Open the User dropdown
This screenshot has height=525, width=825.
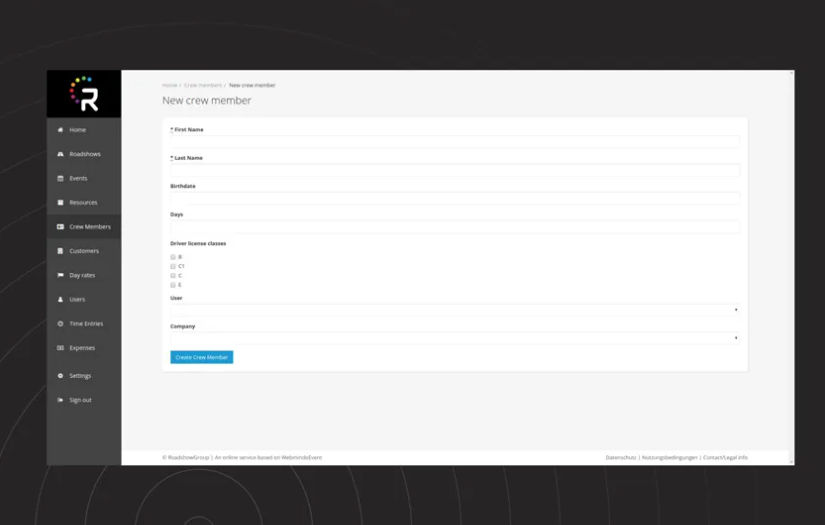tap(455, 310)
